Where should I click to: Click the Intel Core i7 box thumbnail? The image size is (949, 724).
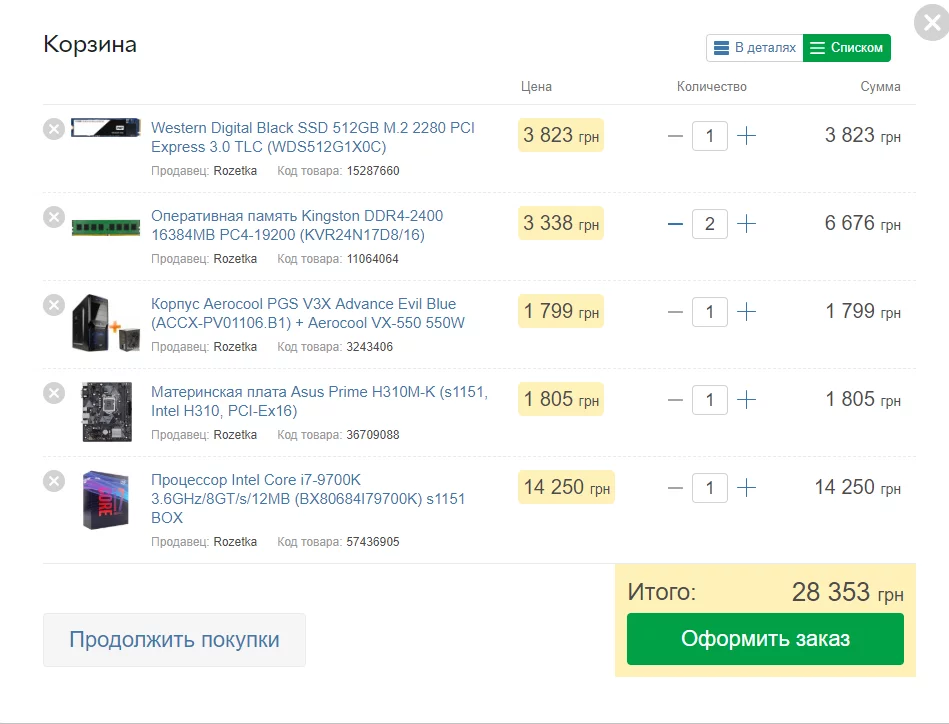point(106,500)
